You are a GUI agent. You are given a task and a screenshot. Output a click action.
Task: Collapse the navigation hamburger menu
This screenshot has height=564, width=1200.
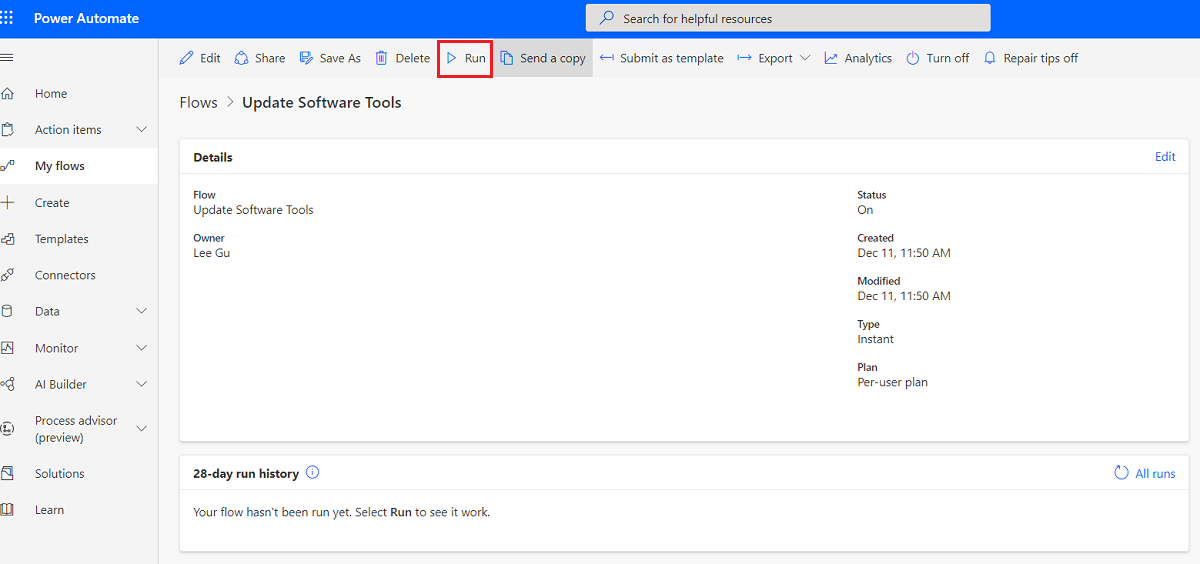[x=7, y=57]
